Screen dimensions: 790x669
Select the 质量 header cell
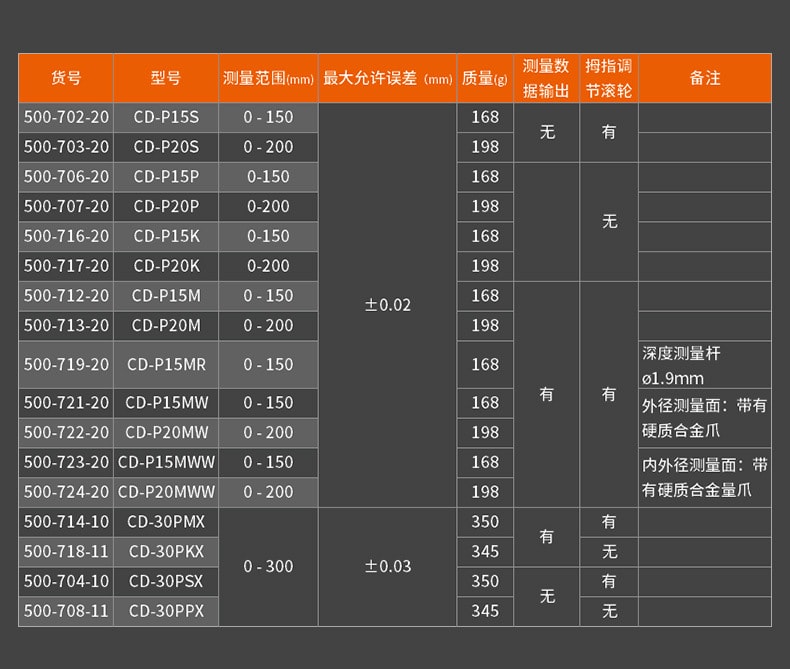[485, 78]
